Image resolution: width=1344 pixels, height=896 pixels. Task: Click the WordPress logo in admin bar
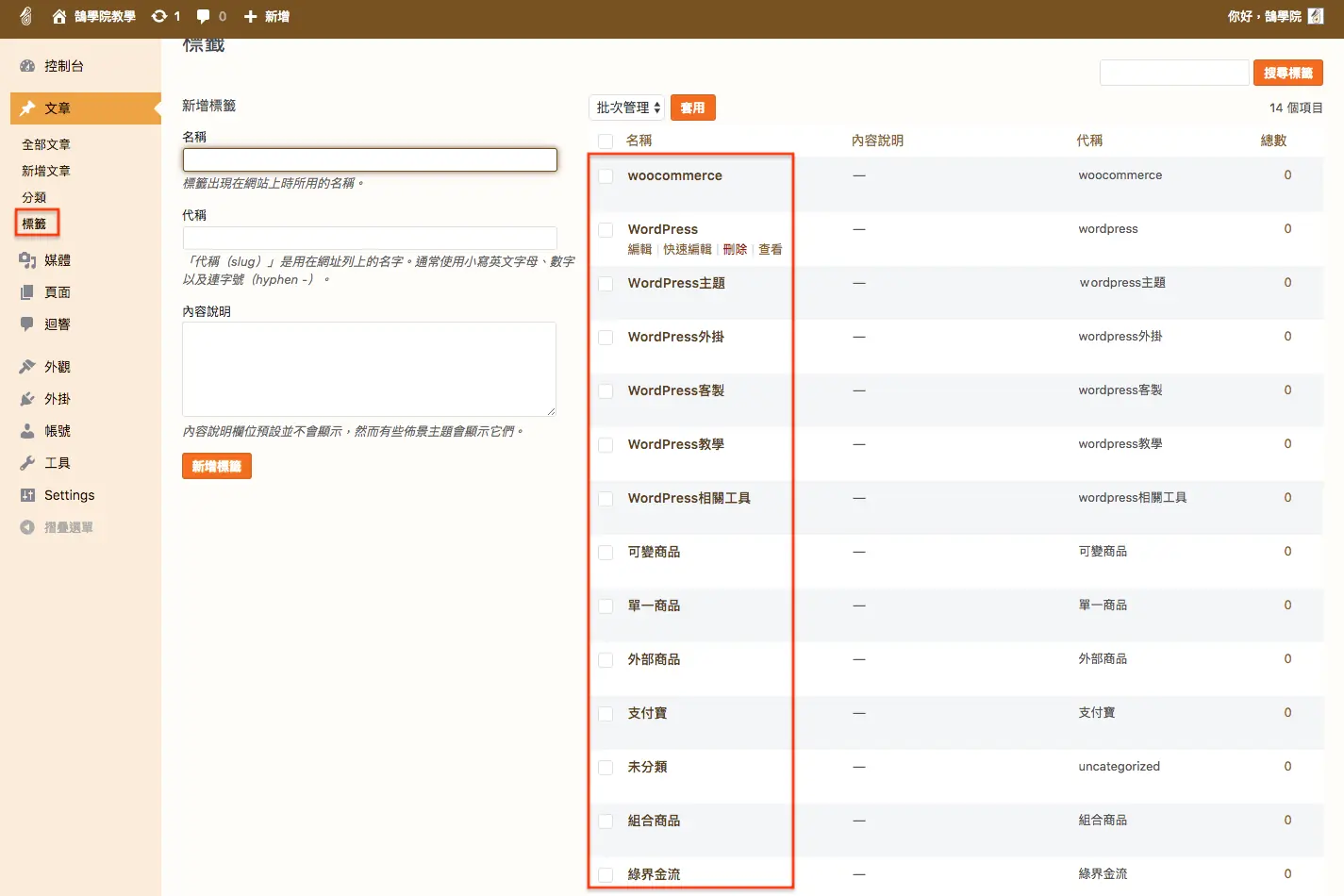click(x=25, y=16)
